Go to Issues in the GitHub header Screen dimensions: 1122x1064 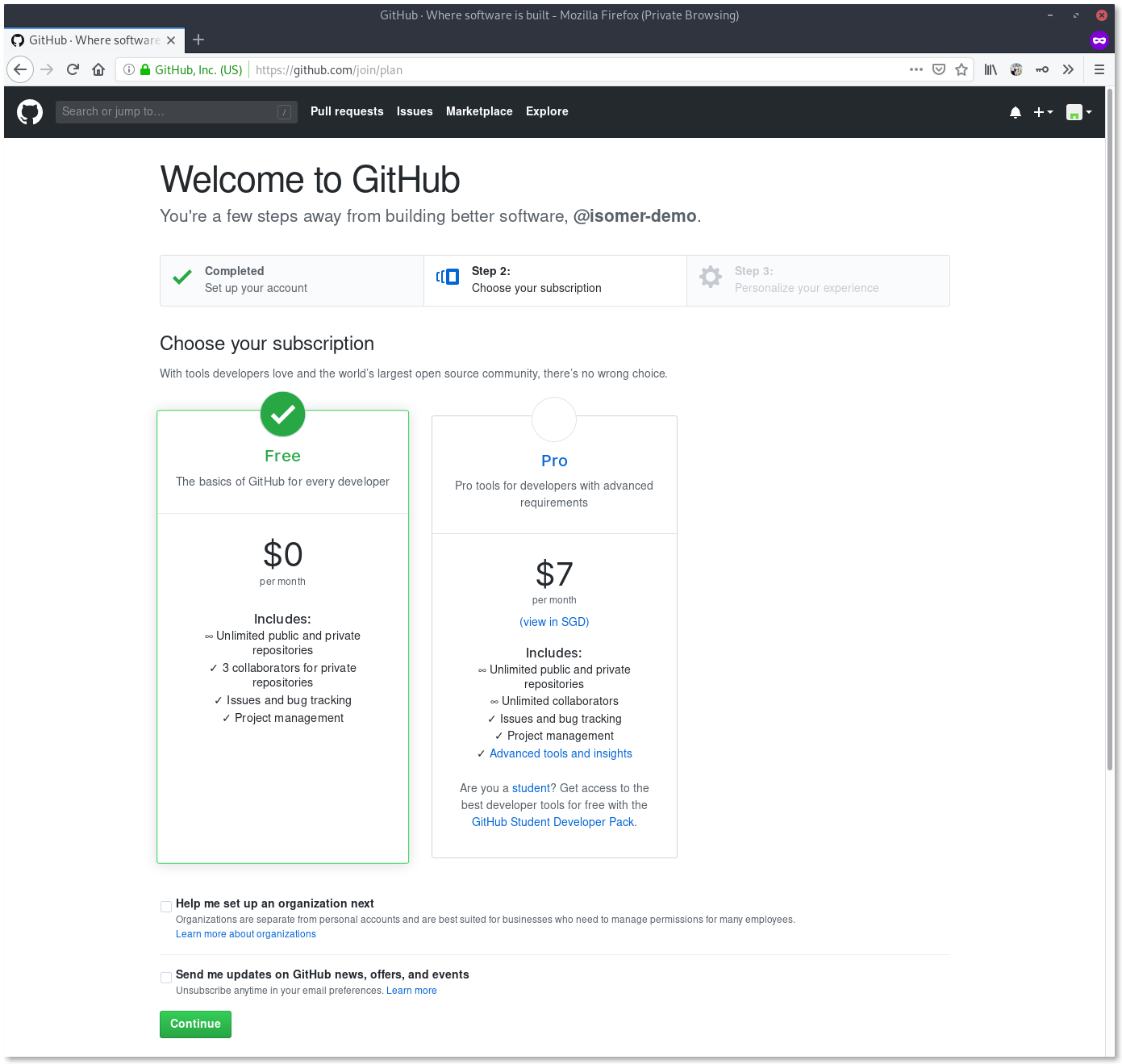(415, 111)
